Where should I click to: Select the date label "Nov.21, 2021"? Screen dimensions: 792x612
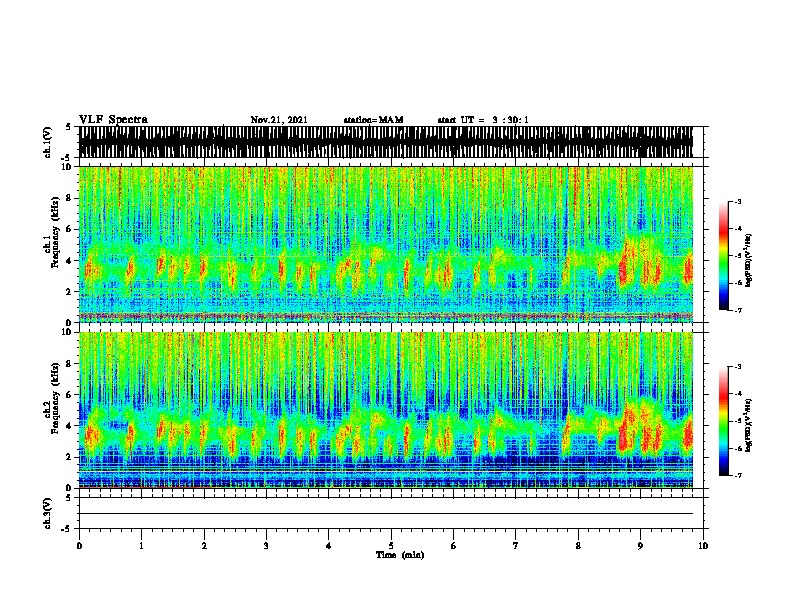tap(279, 120)
